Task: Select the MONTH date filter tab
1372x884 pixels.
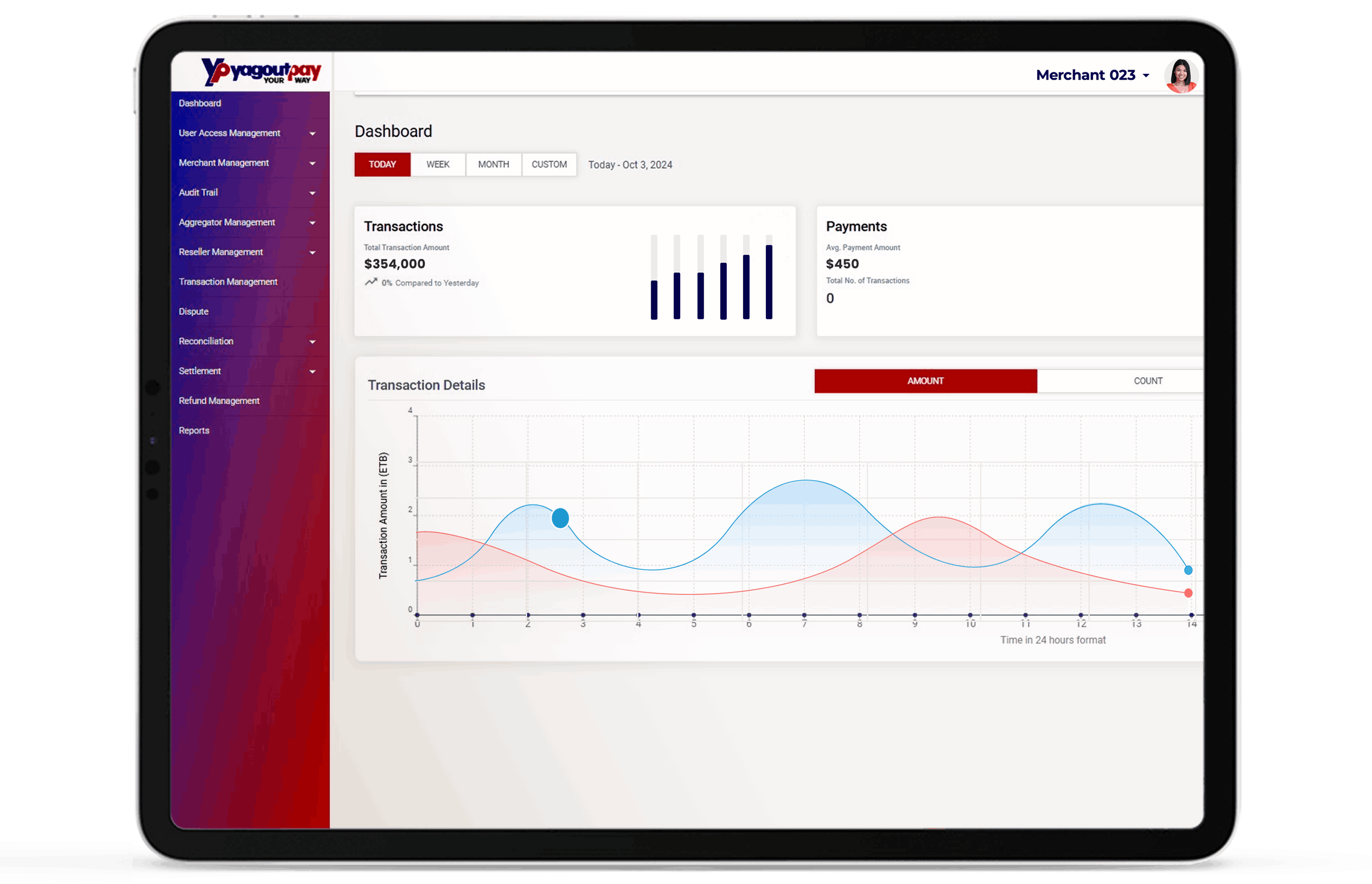Action: tap(493, 165)
